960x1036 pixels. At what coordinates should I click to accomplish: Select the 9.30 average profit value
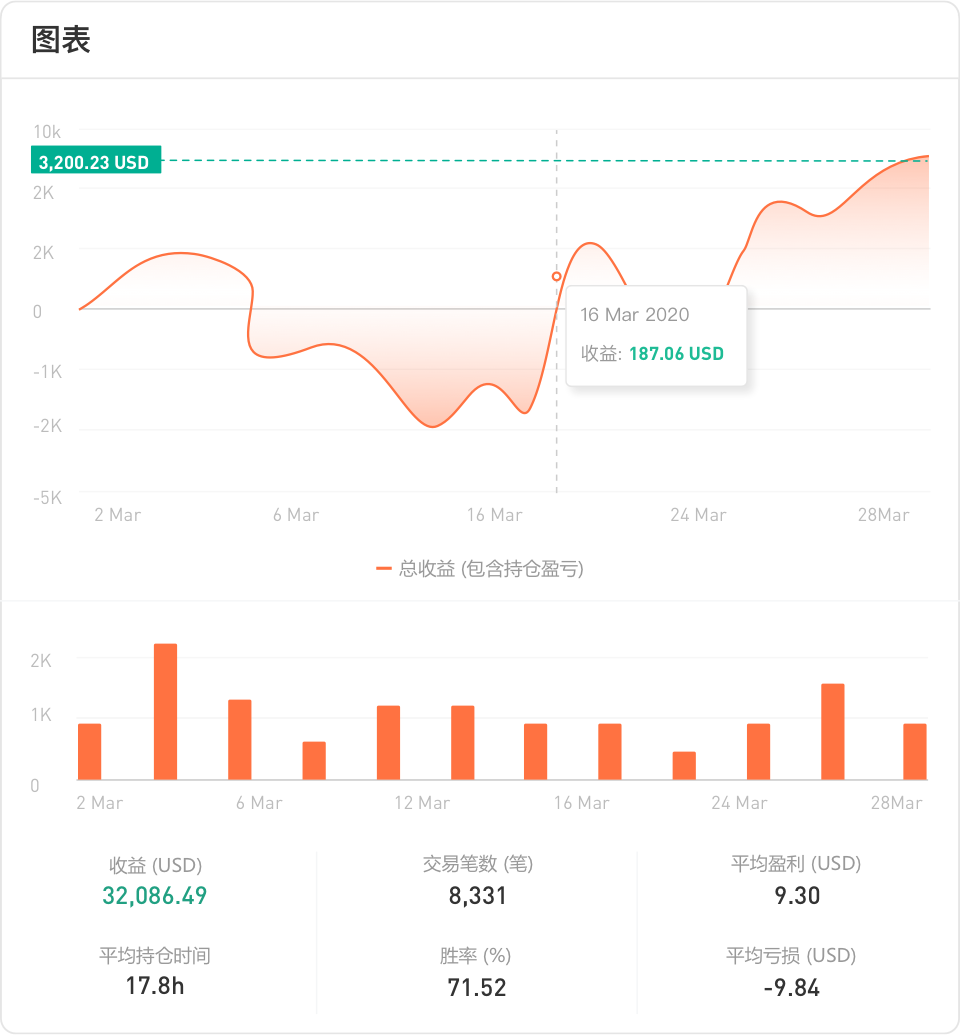pyautogui.click(x=797, y=896)
